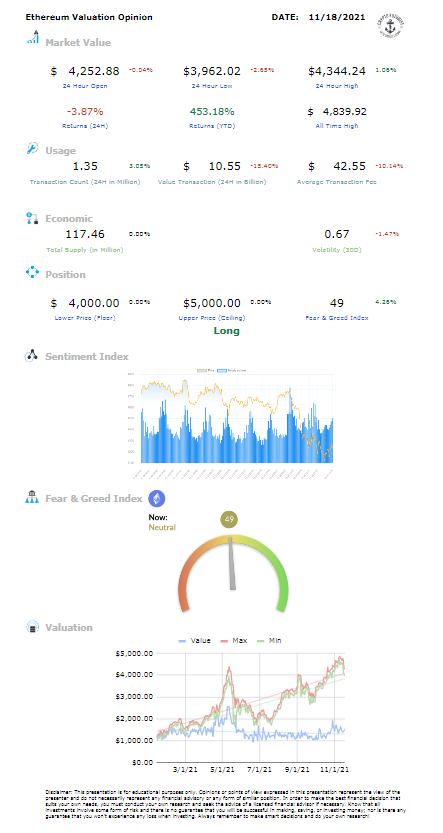Click the anchor logo at top right

pyautogui.click(x=390, y=24)
